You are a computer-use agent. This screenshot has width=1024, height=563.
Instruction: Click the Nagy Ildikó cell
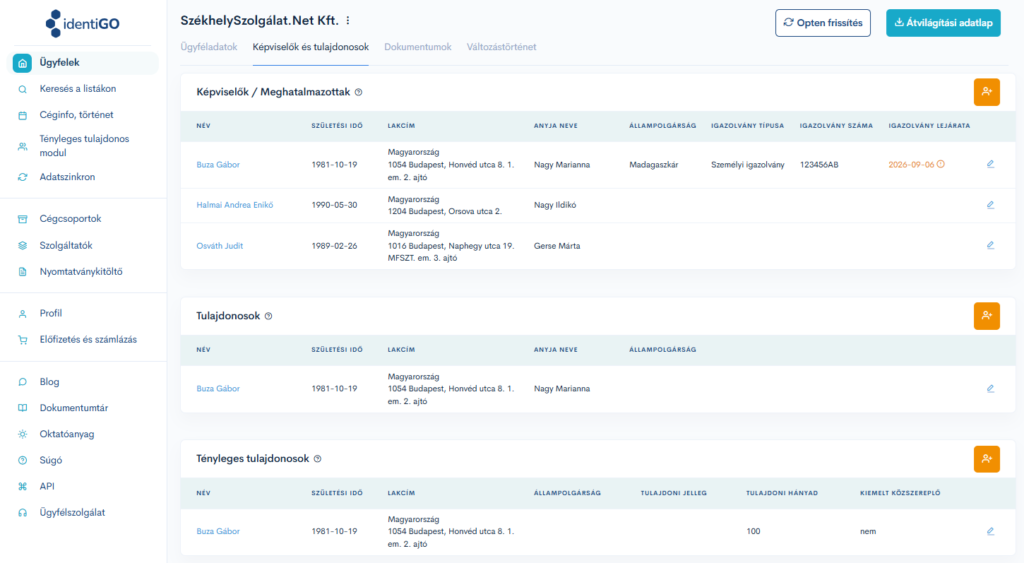(555, 205)
